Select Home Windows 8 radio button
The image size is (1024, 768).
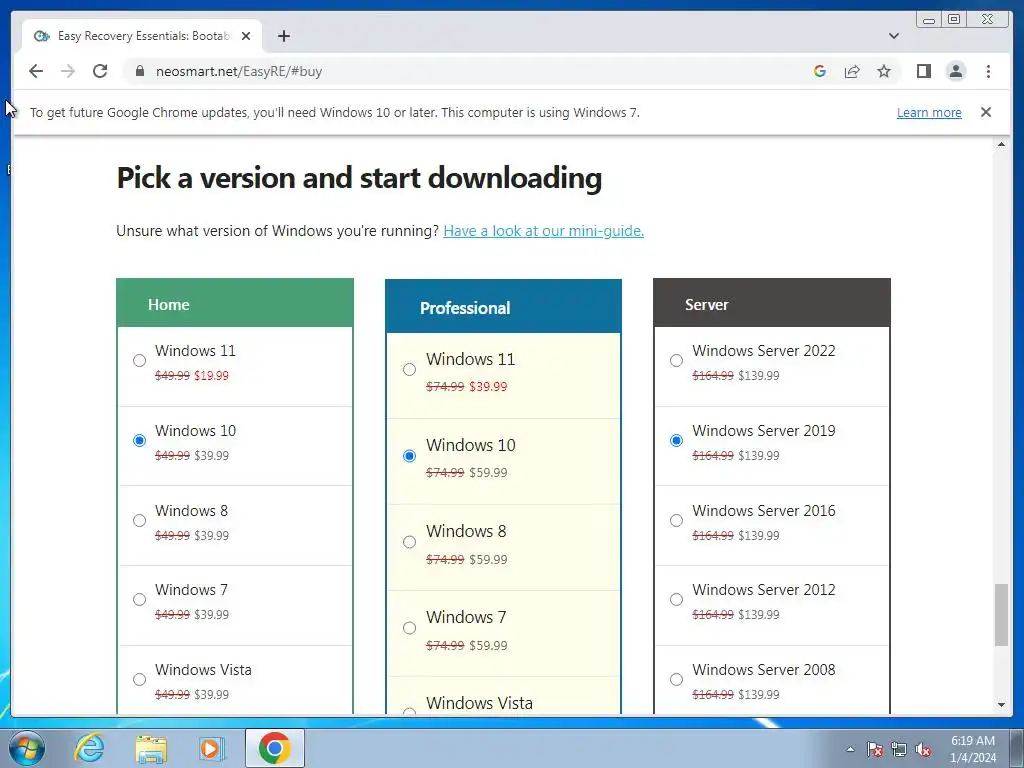[139, 520]
